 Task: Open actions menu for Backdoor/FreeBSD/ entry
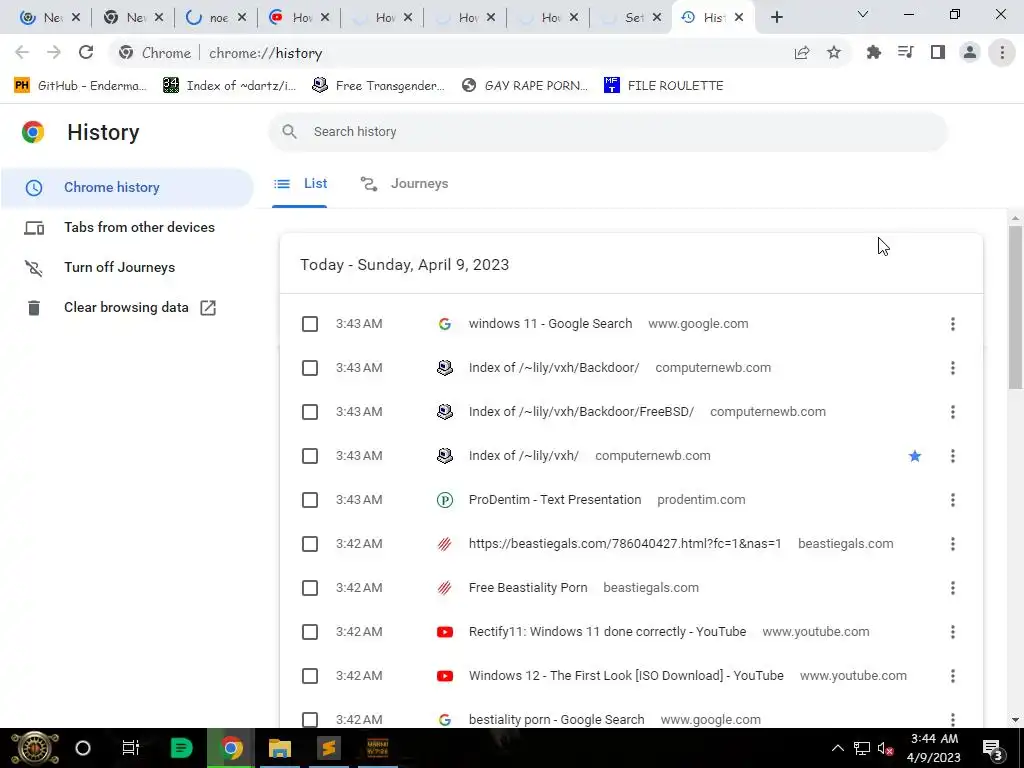pos(953,412)
